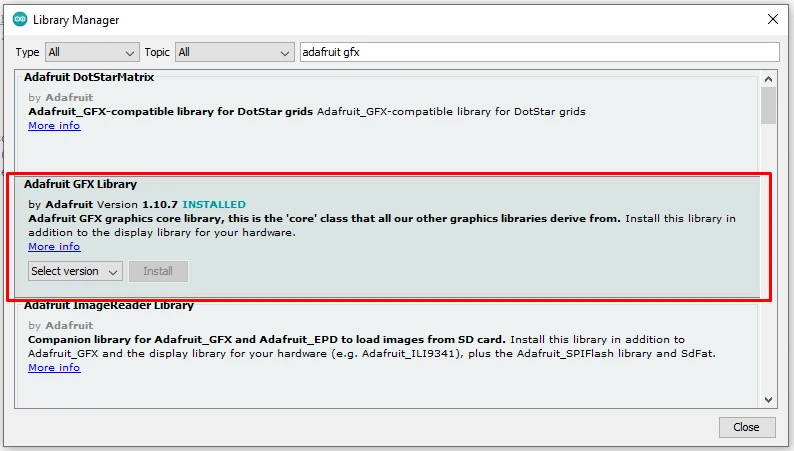Click 'Companion library for Adafruit_GFX' description

coord(267,340)
